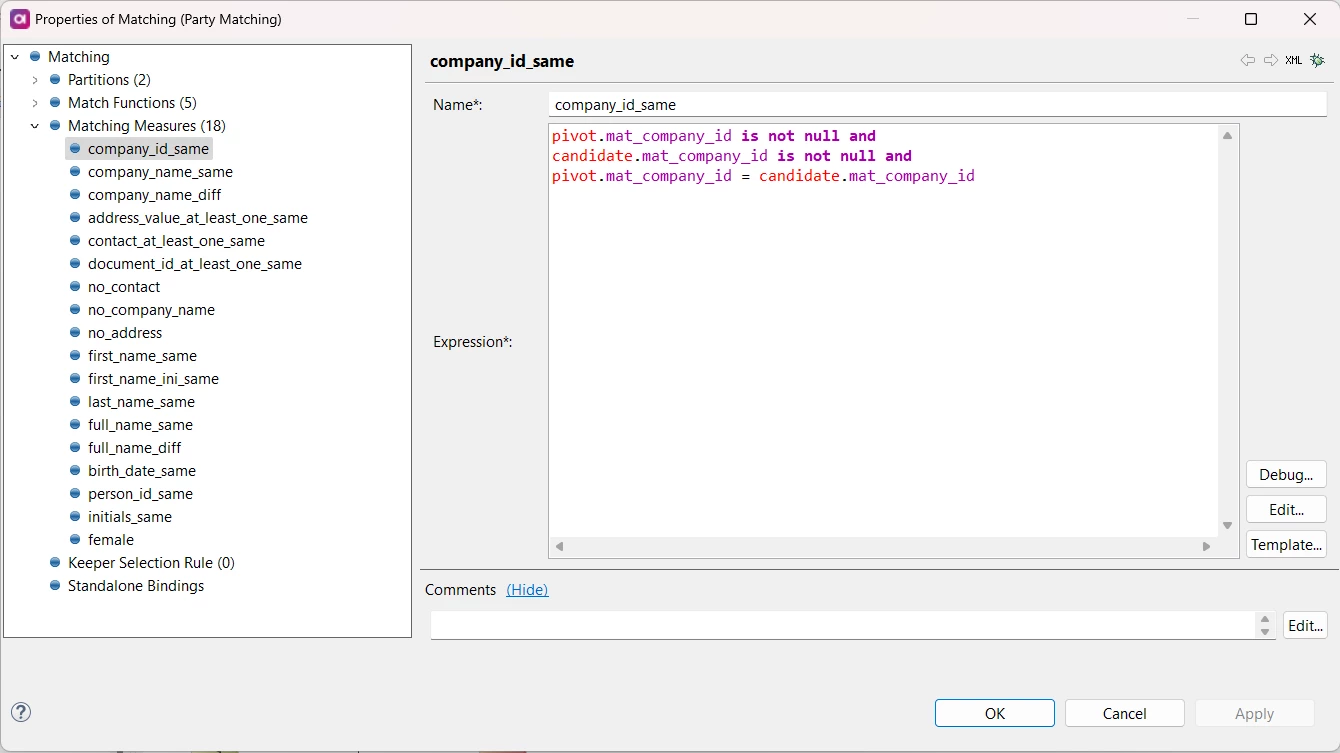Open the help question mark icon

(x=21, y=712)
